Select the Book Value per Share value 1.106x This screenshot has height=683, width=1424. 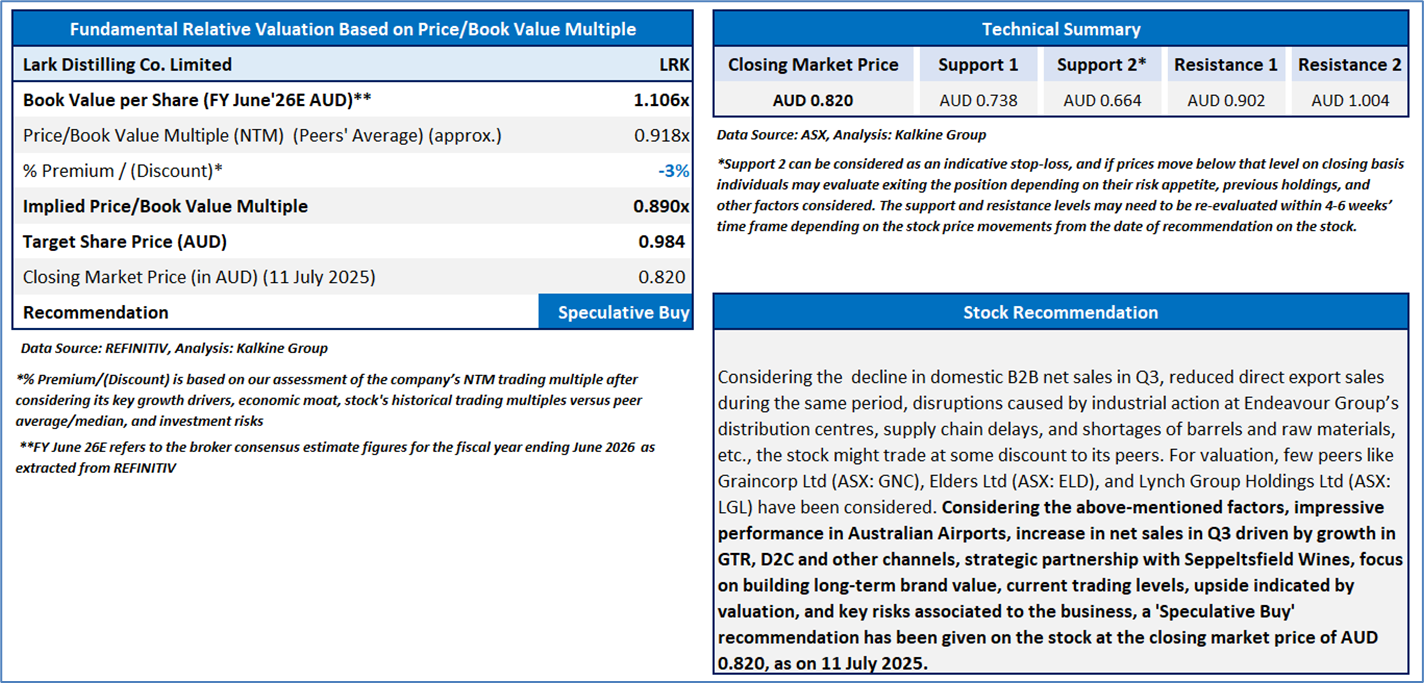pos(661,100)
